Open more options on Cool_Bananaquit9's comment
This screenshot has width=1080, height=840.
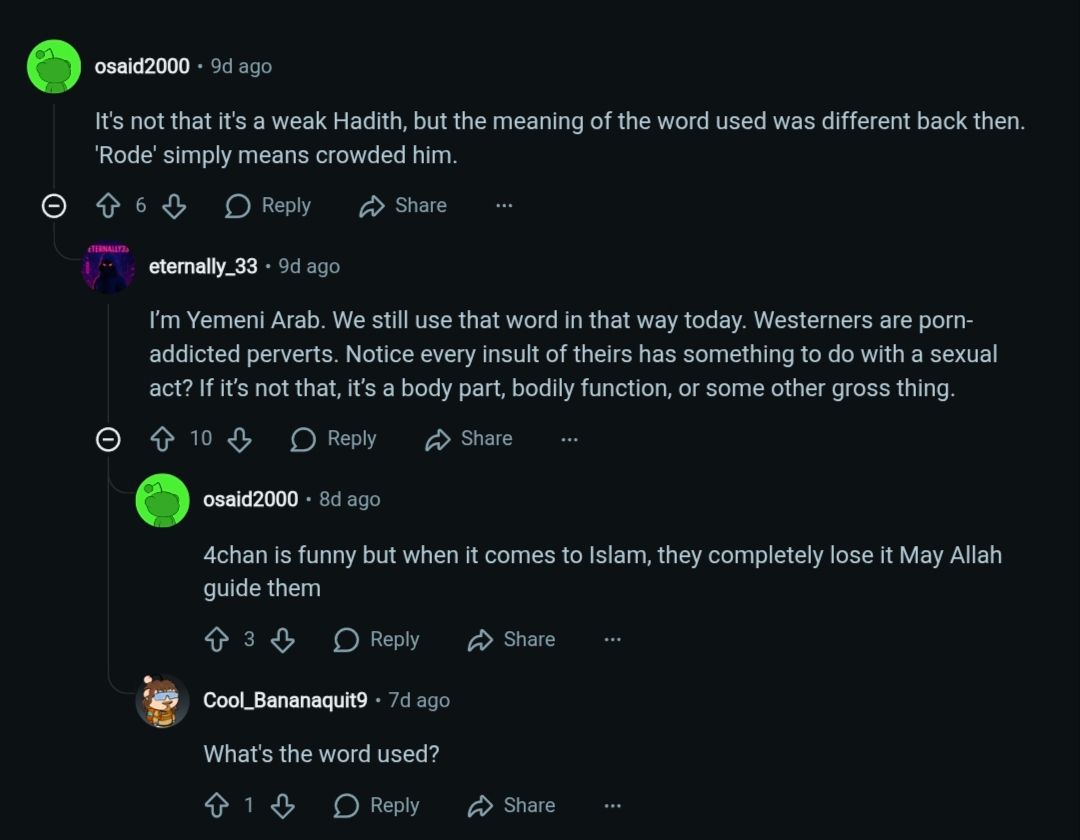coord(613,806)
